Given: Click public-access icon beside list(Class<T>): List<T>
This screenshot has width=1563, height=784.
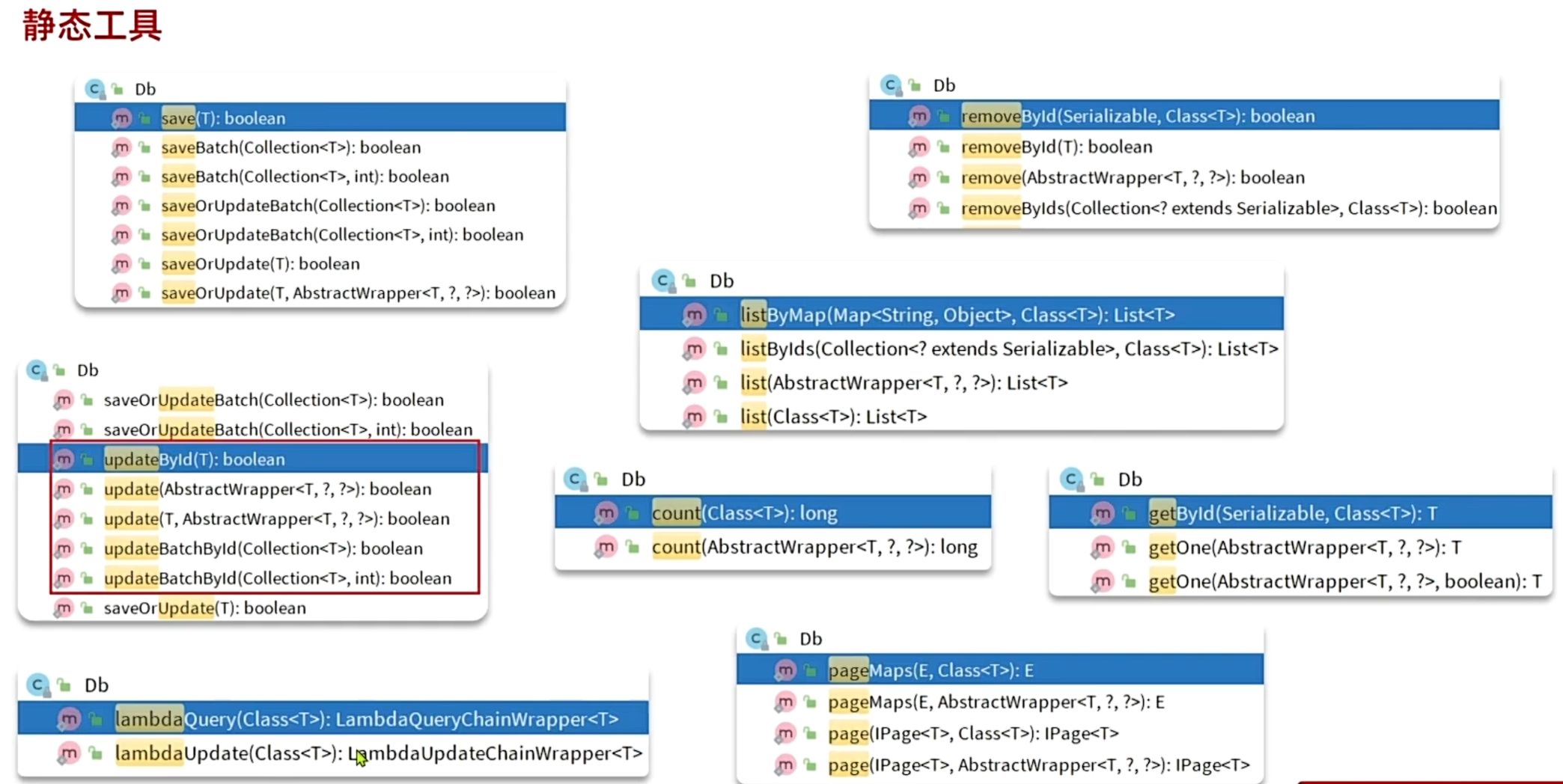Looking at the screenshot, I should 721,417.
